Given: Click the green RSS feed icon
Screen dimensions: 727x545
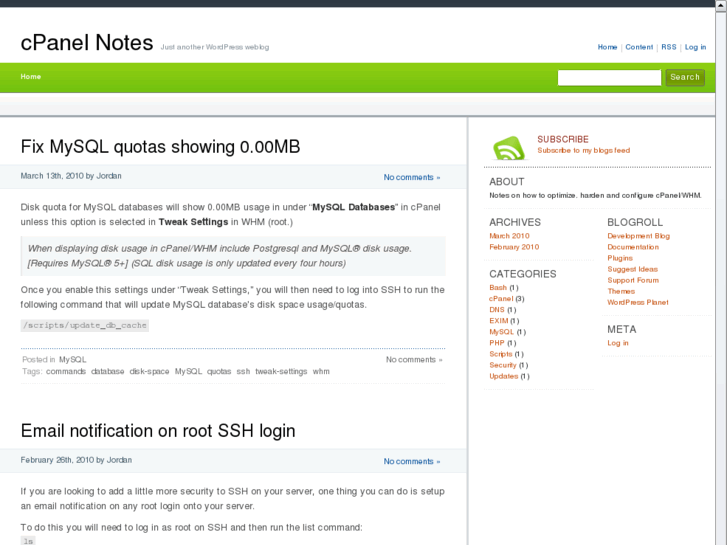Looking at the screenshot, I should (509, 148).
